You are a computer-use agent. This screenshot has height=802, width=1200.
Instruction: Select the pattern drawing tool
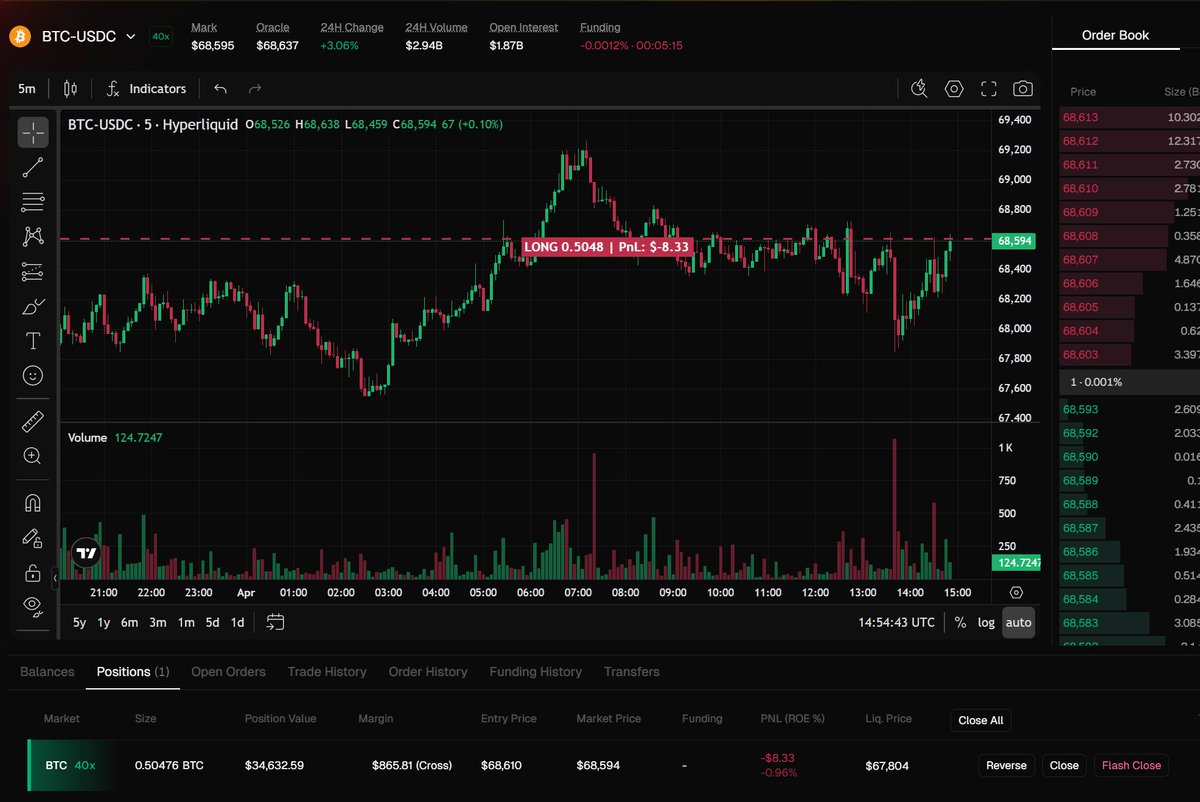pos(33,236)
